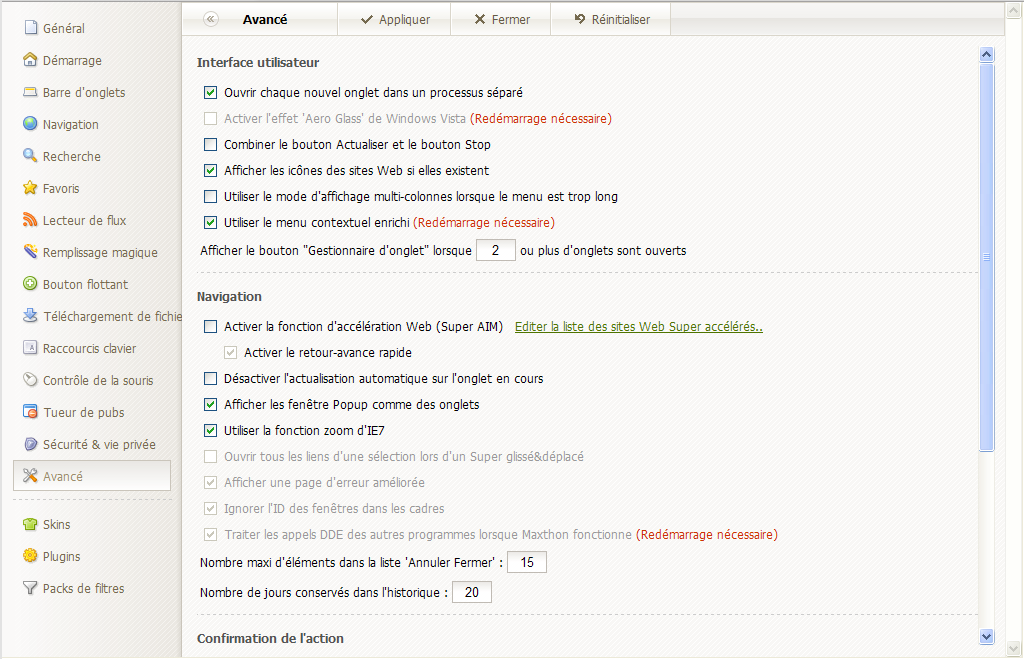The width and height of the screenshot is (1024, 659).
Task: Toggle Afficher les fenêtre Popup comme des onglets
Action: pos(210,405)
